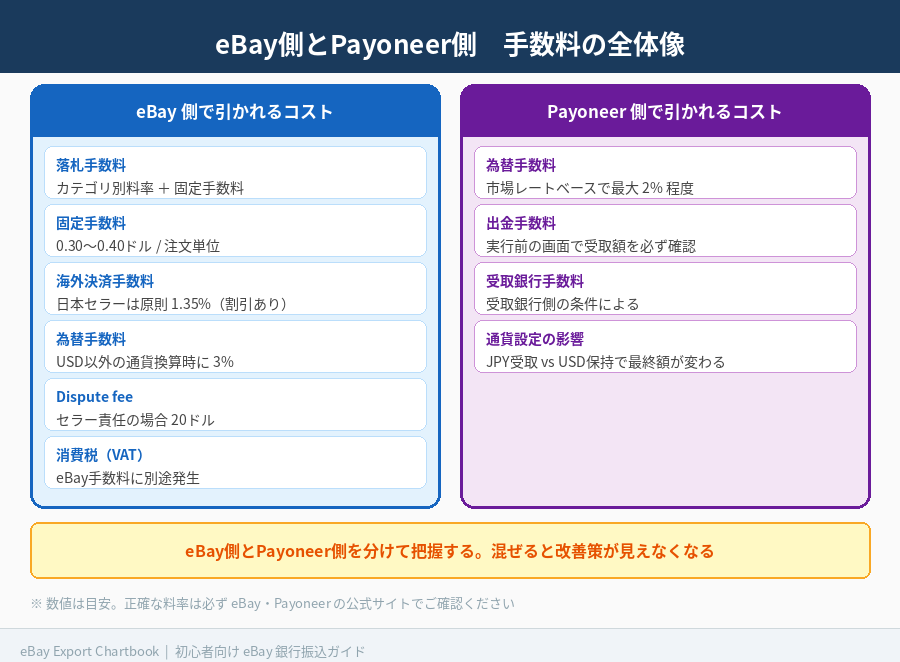Open the 出金手数料 card heading
This screenshot has width=900, height=662.
point(520,223)
